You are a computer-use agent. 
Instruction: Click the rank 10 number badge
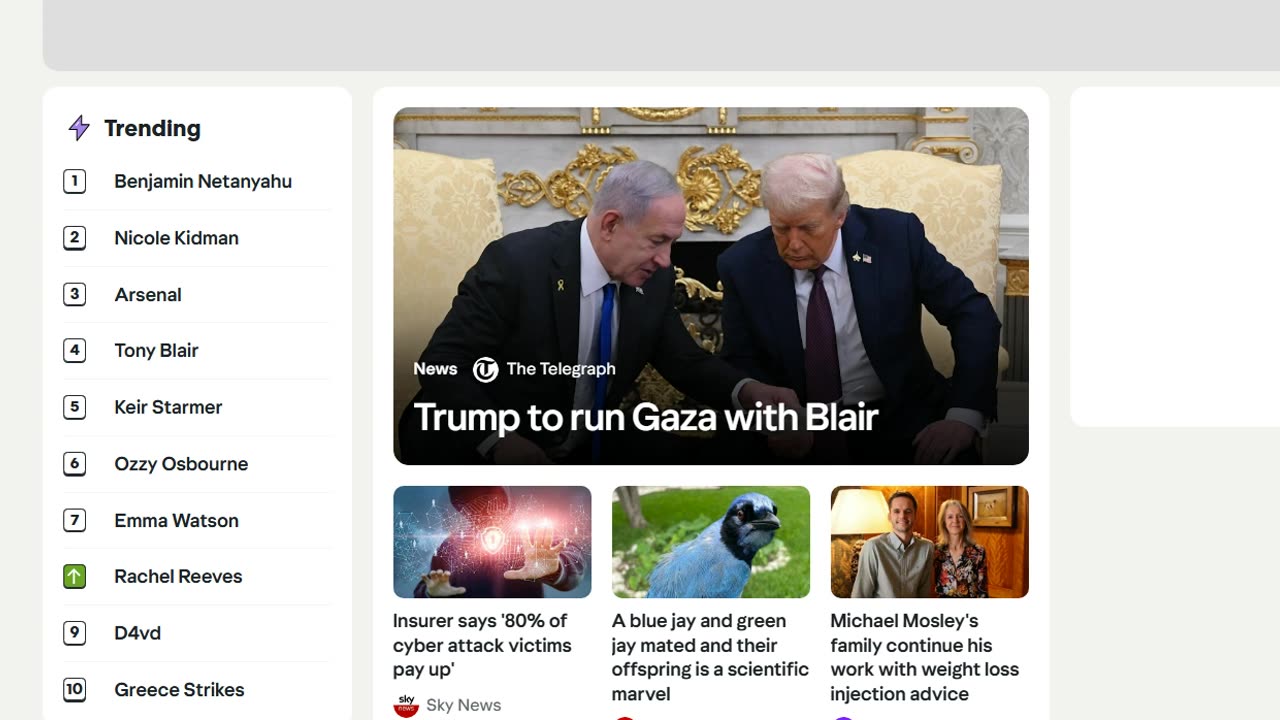(x=74, y=689)
